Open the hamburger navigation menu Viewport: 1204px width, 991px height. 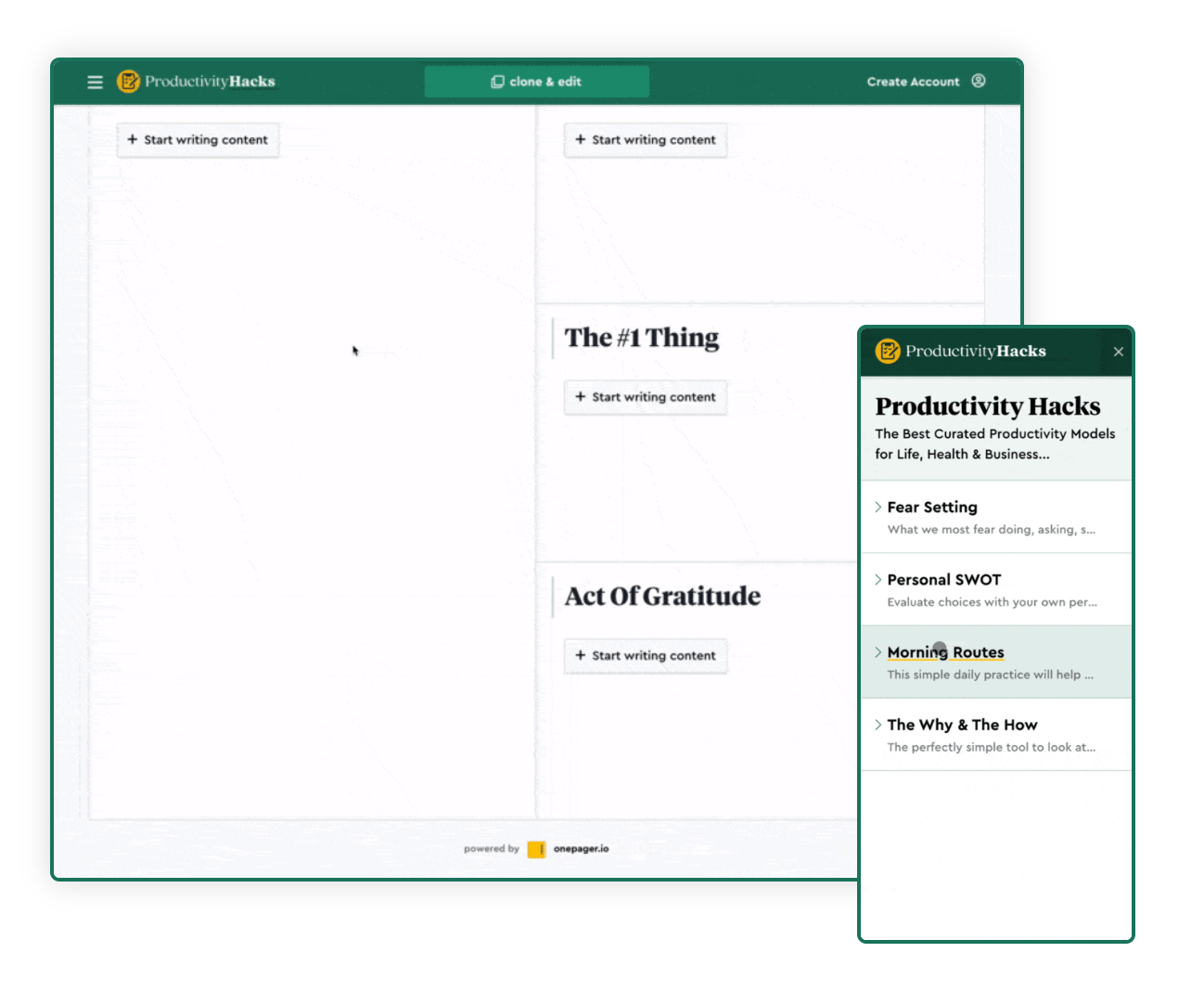click(95, 82)
